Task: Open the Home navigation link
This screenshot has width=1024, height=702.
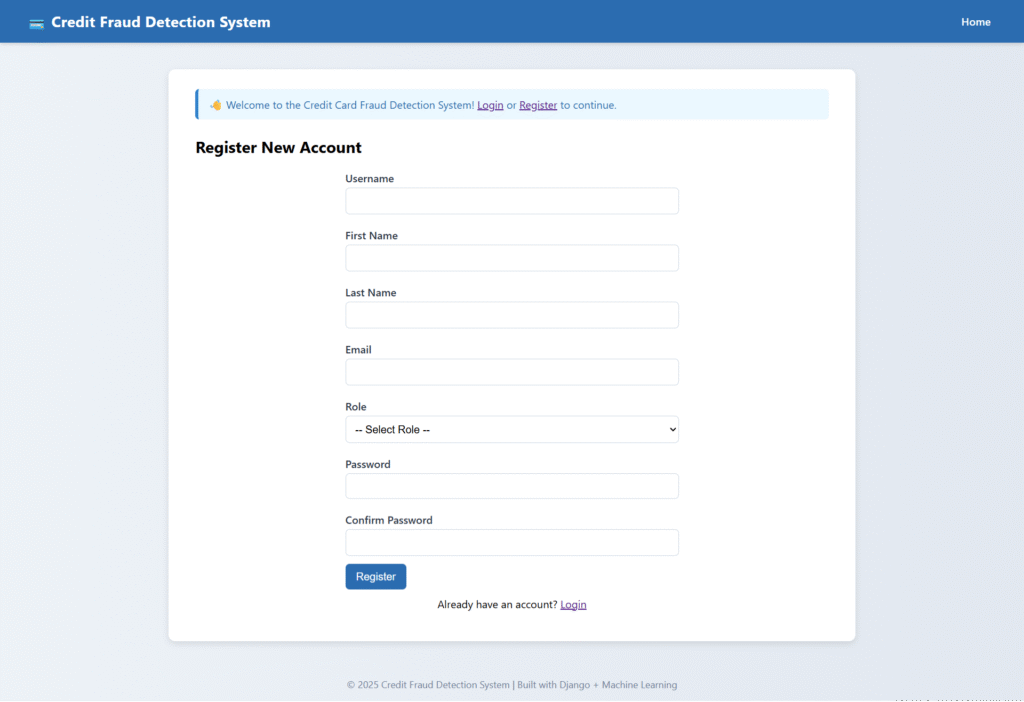Action: coord(975,21)
